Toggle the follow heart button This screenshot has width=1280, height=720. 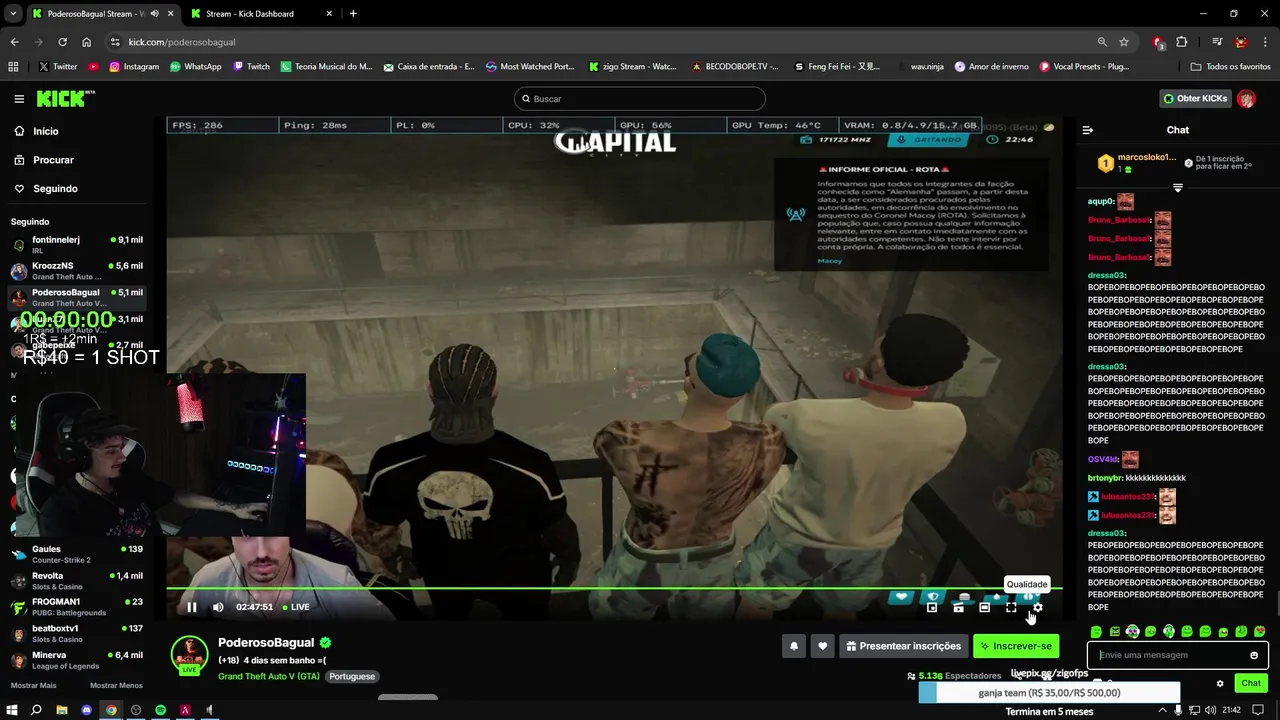pos(823,646)
